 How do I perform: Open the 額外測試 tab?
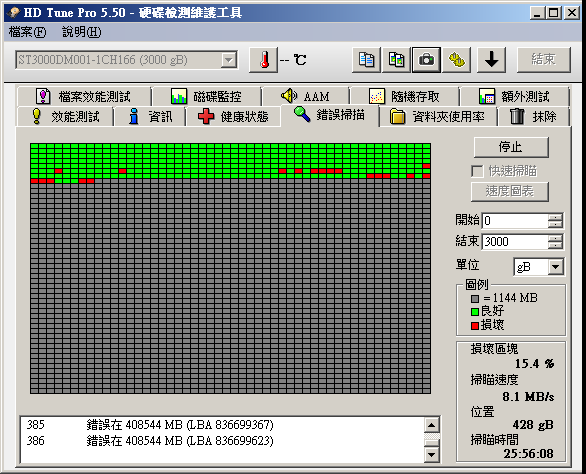pyautogui.click(x=515, y=96)
